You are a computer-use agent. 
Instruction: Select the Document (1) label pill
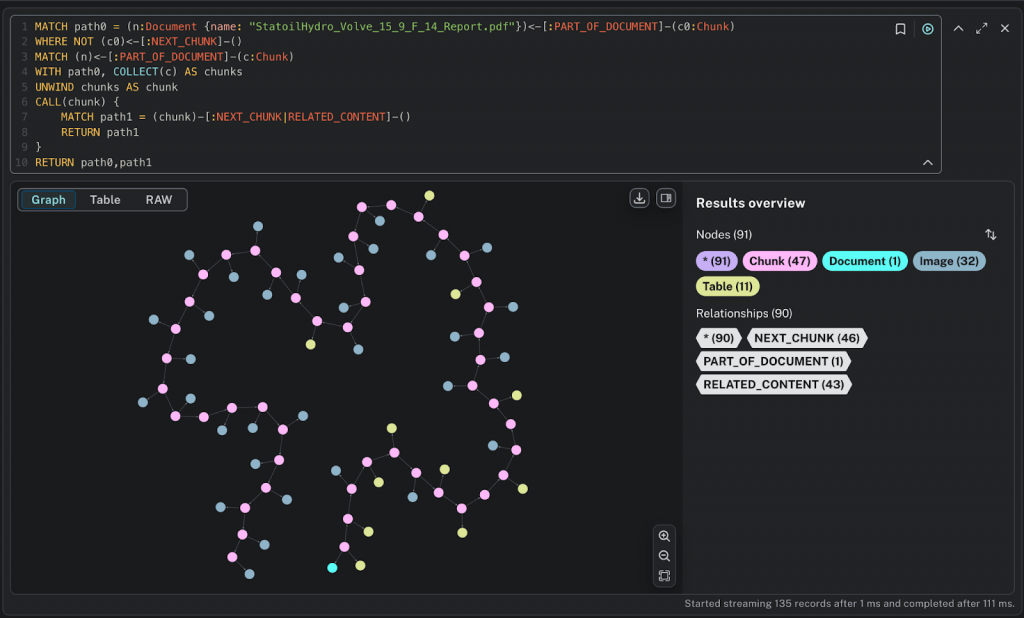865,261
